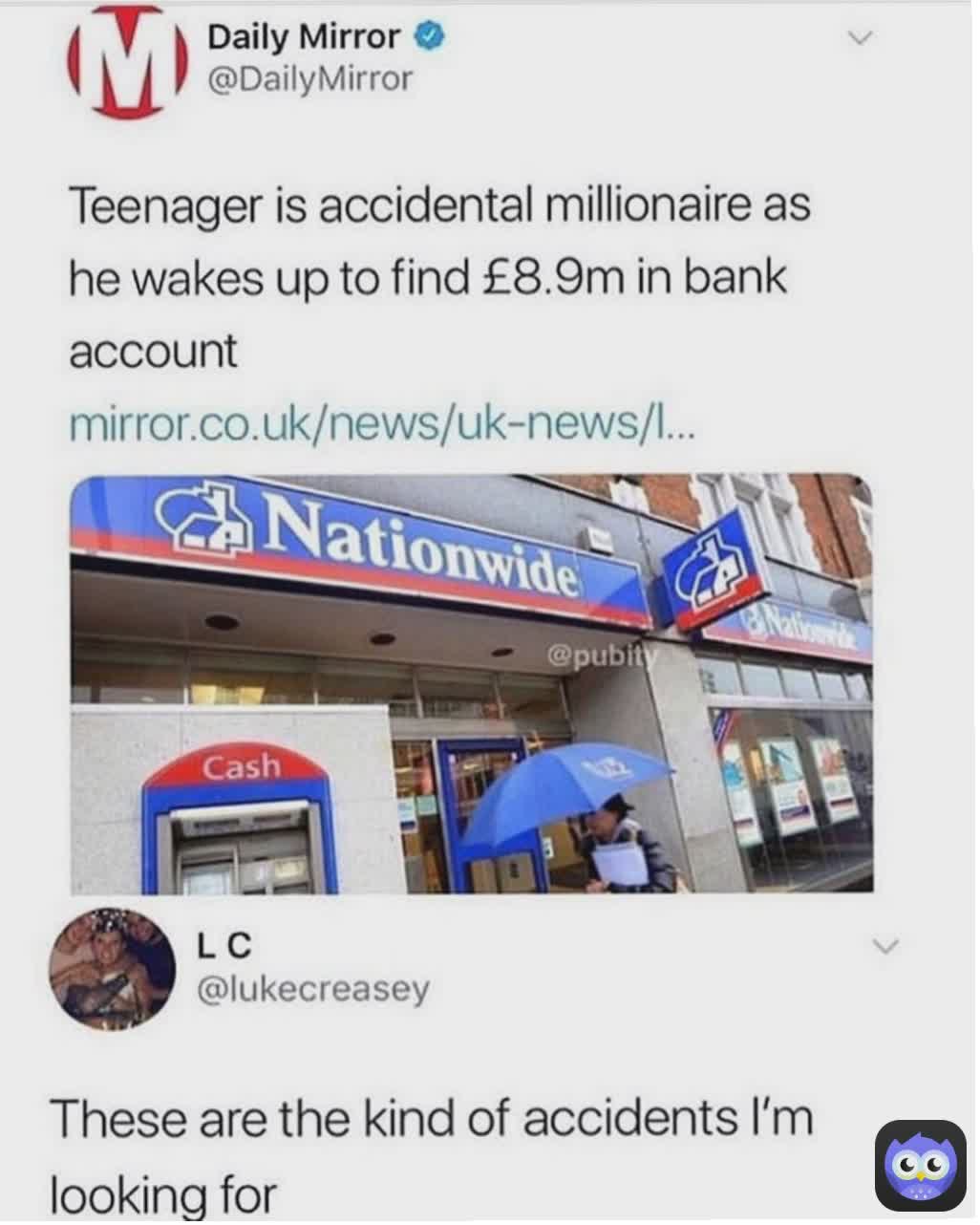The image size is (980, 1225).
Task: Open the Daily Mirror profile avatar
Action: pos(125,59)
